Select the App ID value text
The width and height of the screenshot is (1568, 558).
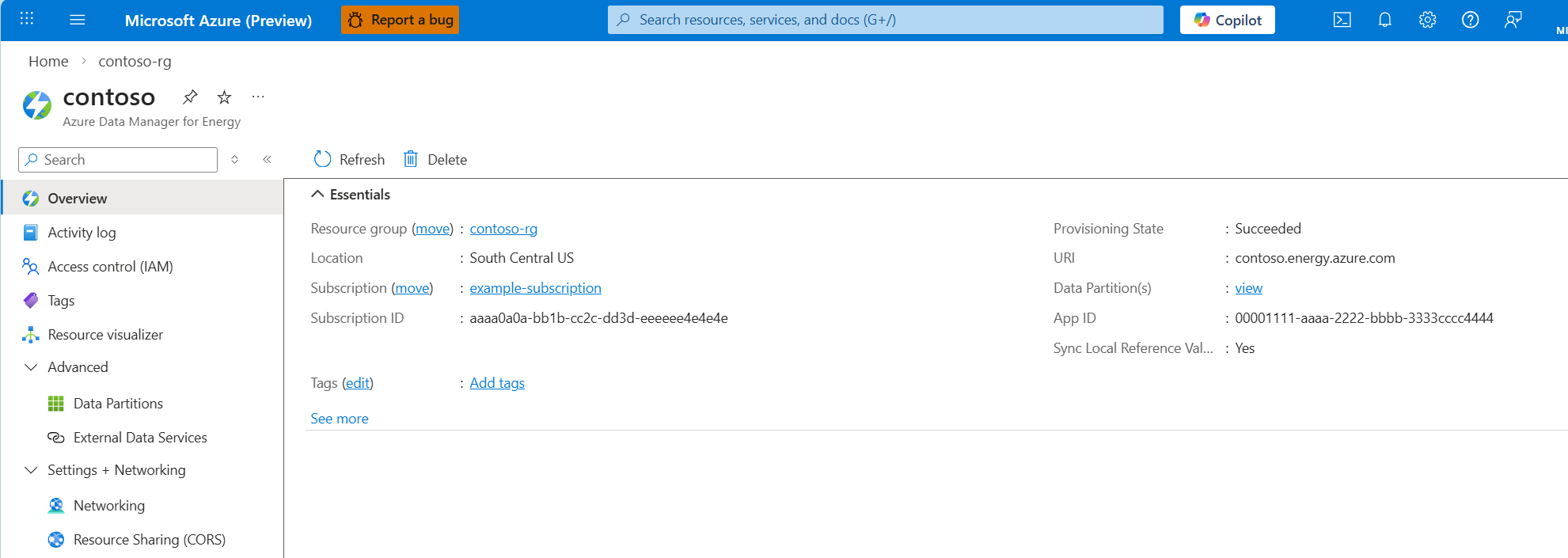[x=1364, y=318]
